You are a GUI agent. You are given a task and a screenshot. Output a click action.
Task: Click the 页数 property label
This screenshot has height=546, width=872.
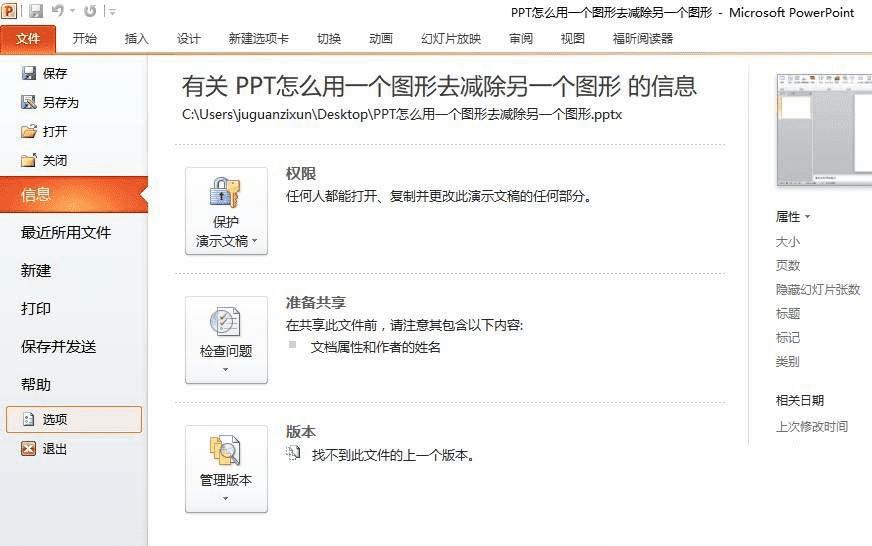(x=788, y=266)
